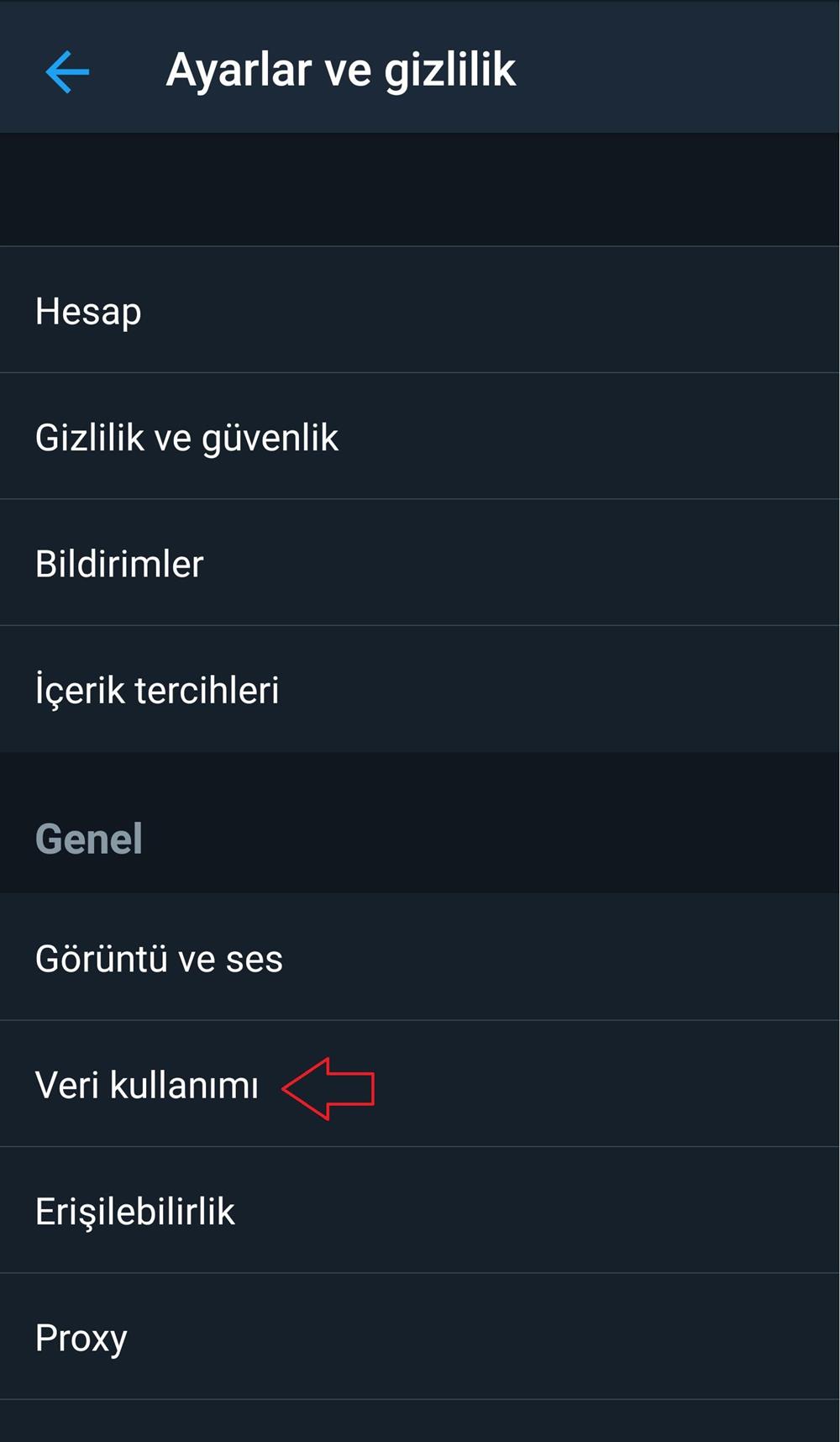The image size is (840, 1442).
Task: Enter the account row labeled Hesap
Action: (88, 311)
